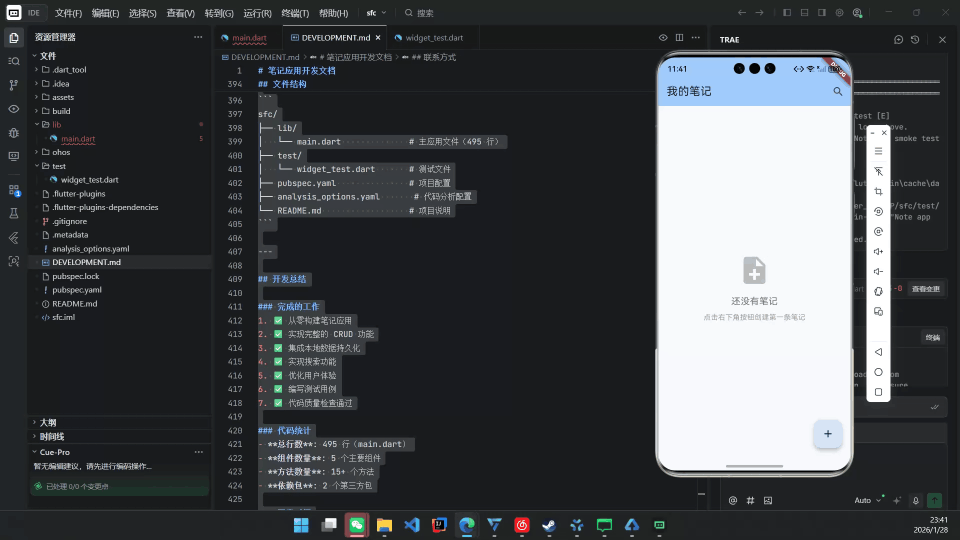Click the emulator back triangle button
This screenshot has height=540, width=960.
coord(879,352)
